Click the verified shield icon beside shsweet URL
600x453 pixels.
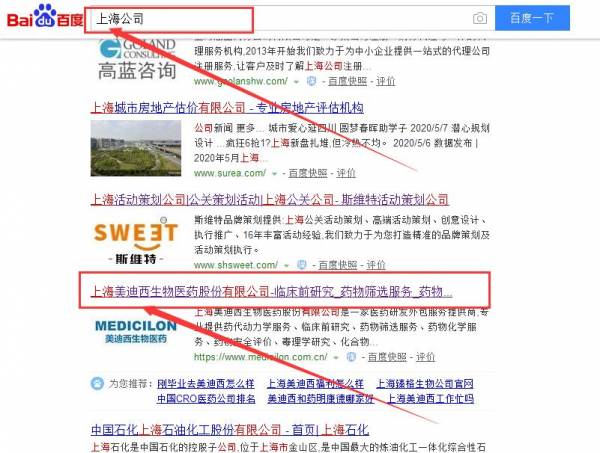pyautogui.click(x=302, y=265)
